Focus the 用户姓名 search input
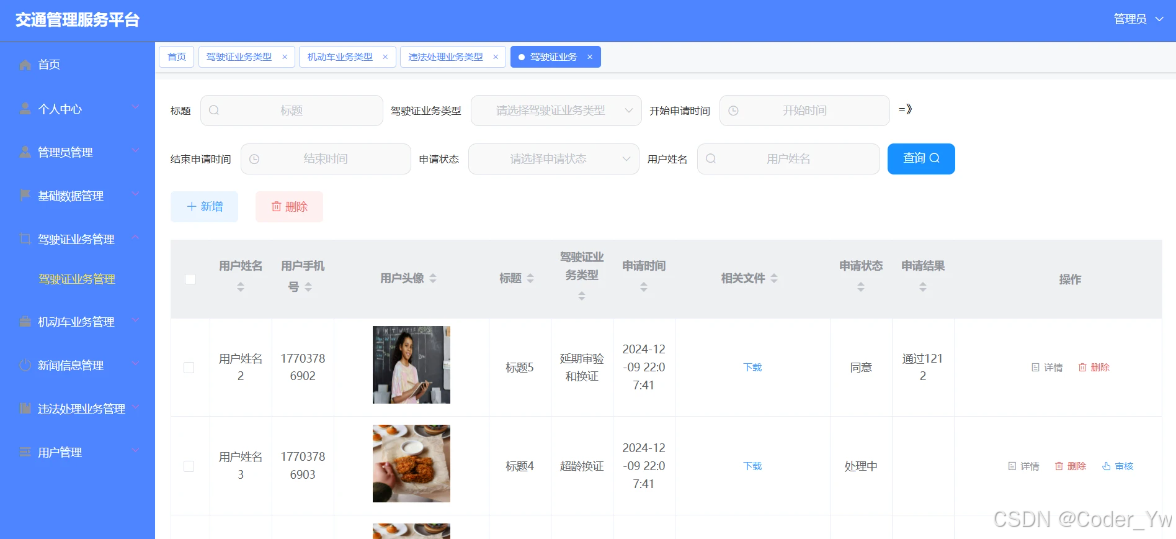The height and width of the screenshot is (539, 1176). (788, 159)
